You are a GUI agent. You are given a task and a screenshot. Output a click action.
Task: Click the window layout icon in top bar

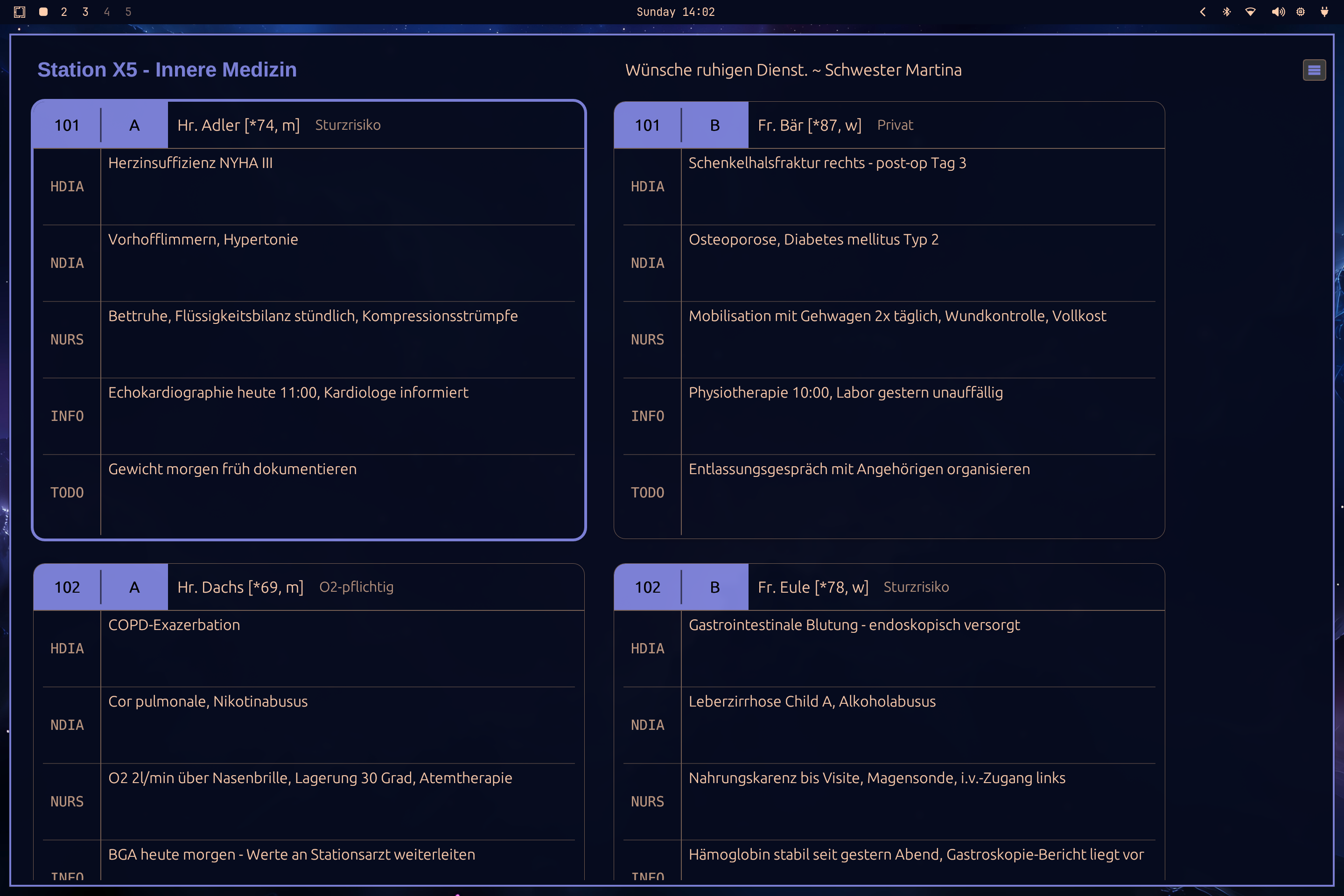click(x=20, y=11)
